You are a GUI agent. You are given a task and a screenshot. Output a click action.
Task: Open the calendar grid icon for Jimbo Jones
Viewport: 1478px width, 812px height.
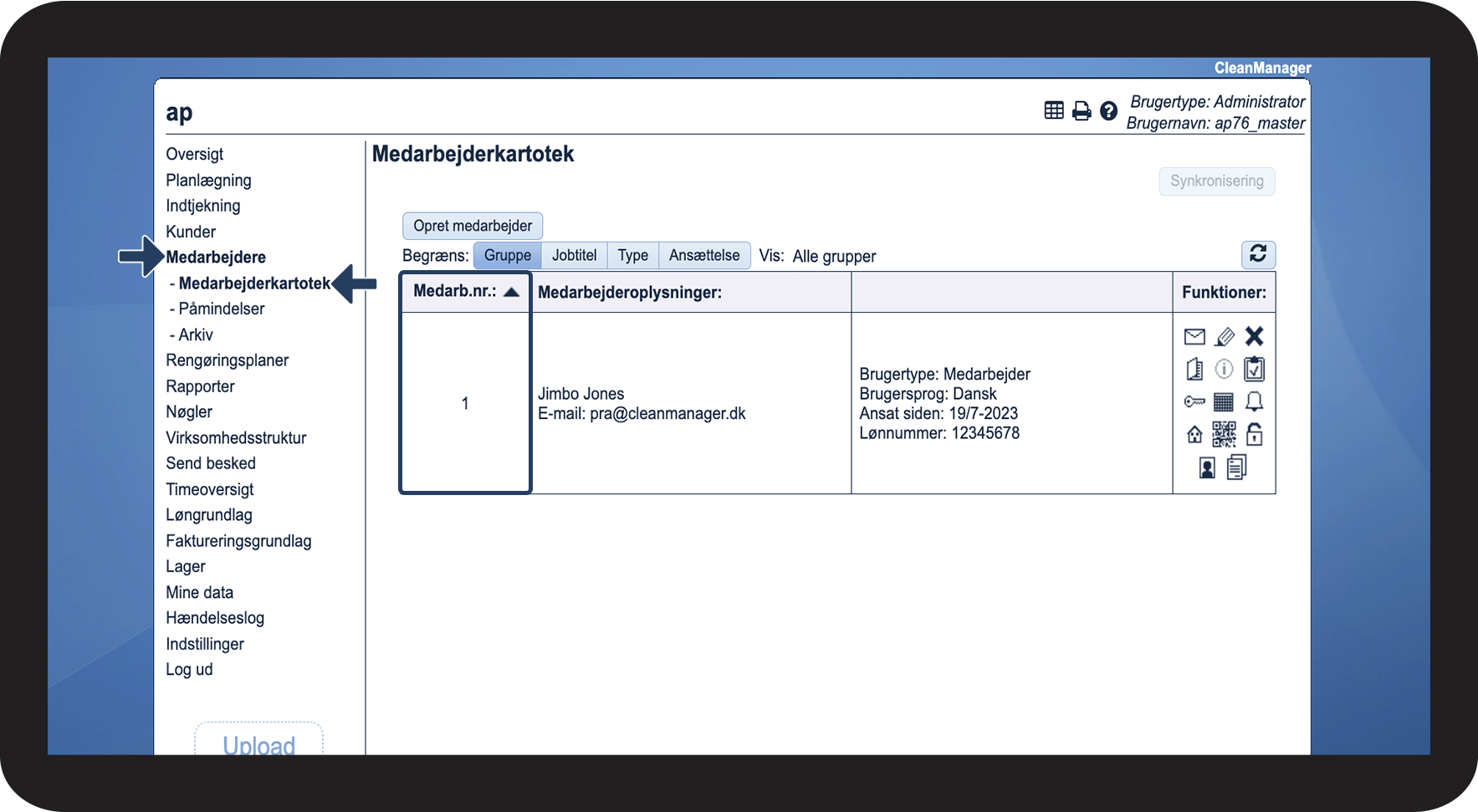(x=1224, y=402)
